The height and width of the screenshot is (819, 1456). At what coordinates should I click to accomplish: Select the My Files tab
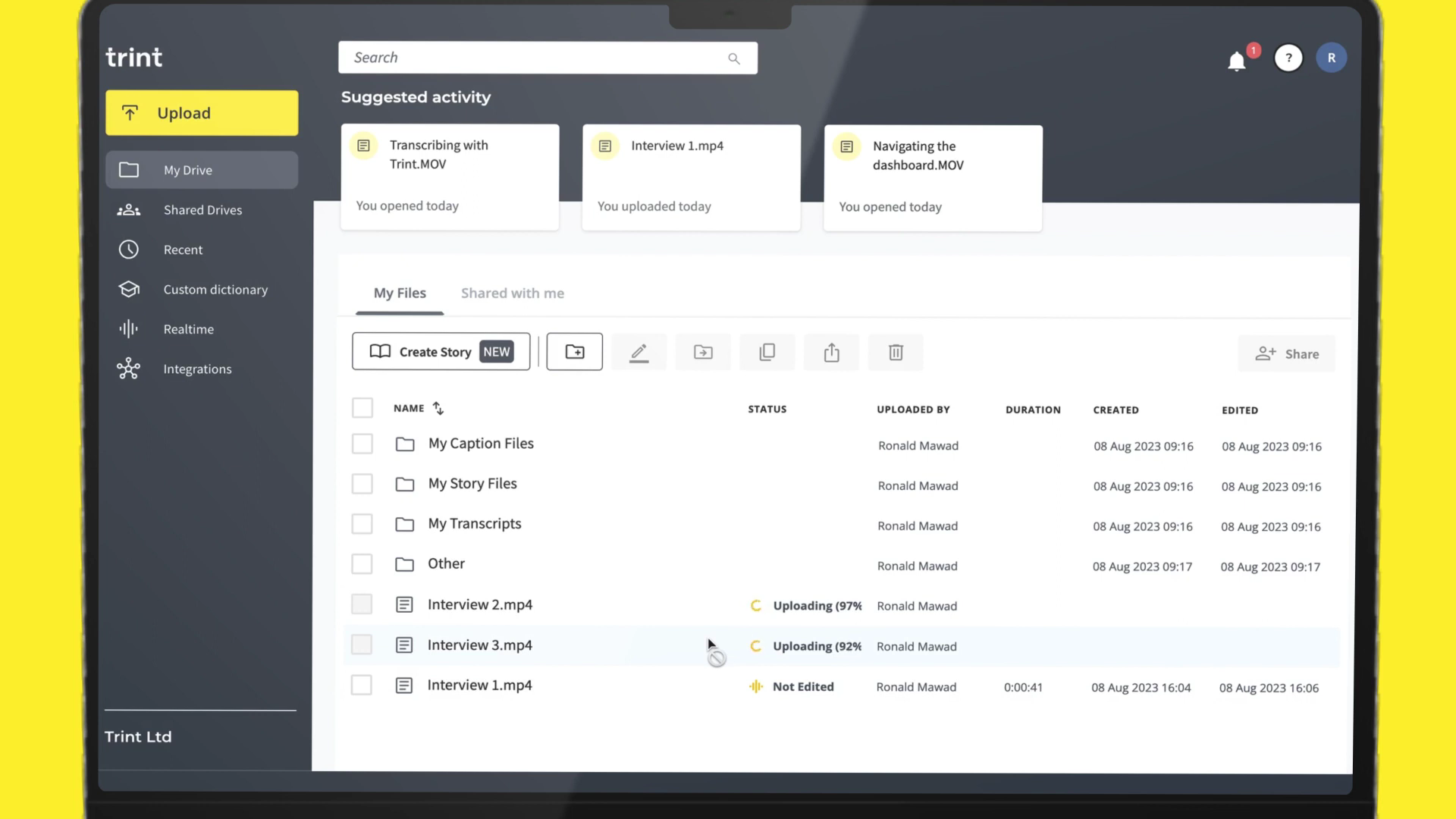[x=399, y=293]
